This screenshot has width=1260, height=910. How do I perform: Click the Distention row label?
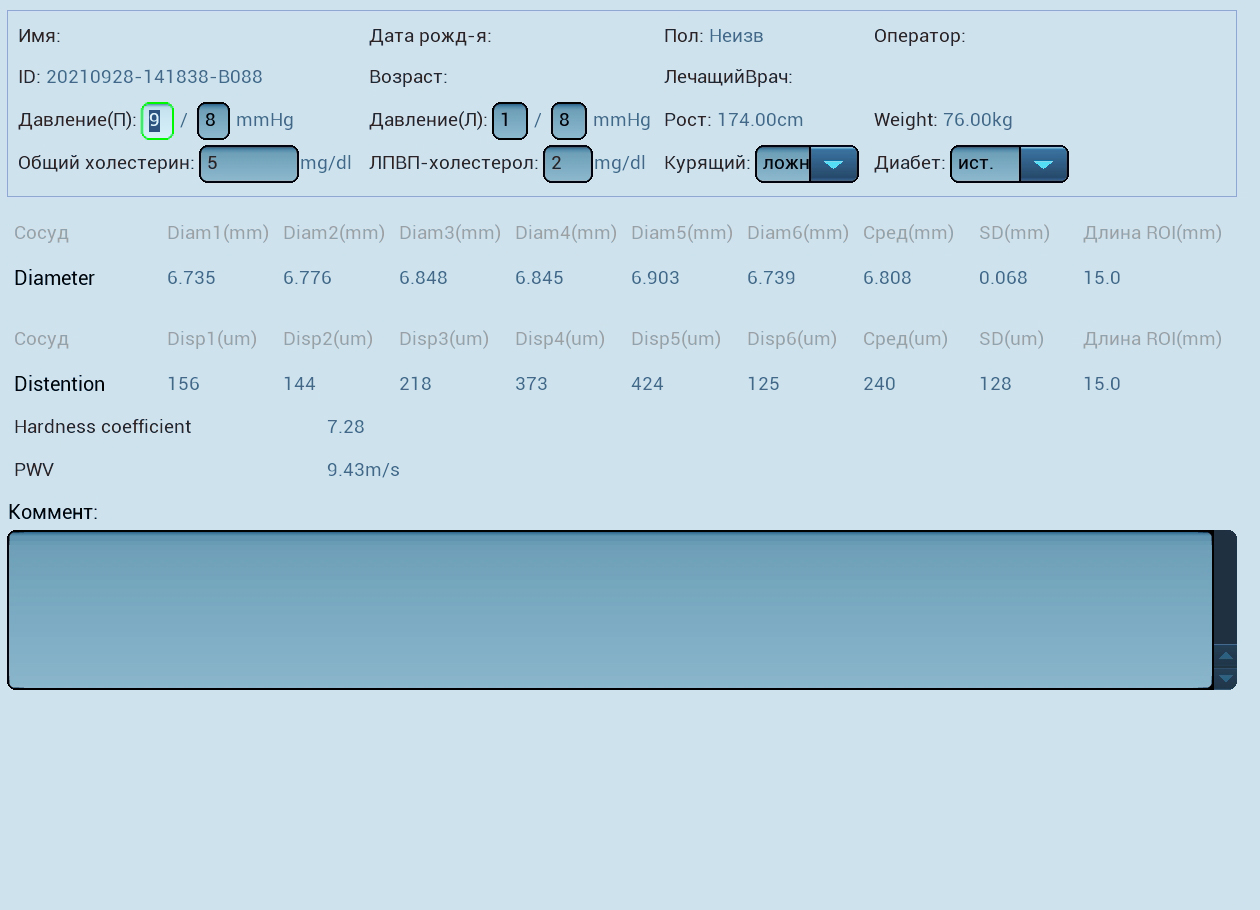[x=59, y=384]
